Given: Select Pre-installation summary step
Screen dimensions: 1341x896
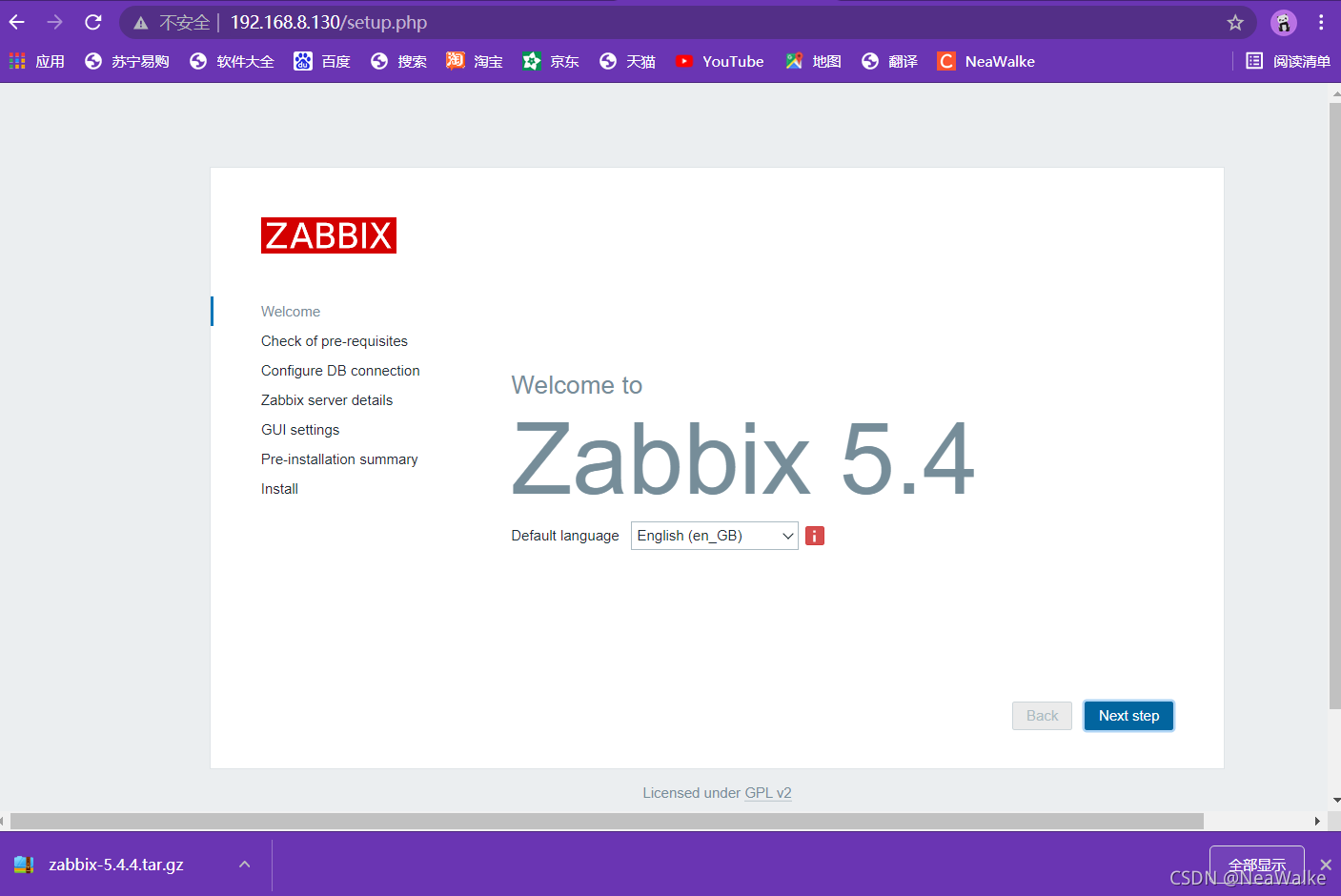Looking at the screenshot, I should 339,459.
